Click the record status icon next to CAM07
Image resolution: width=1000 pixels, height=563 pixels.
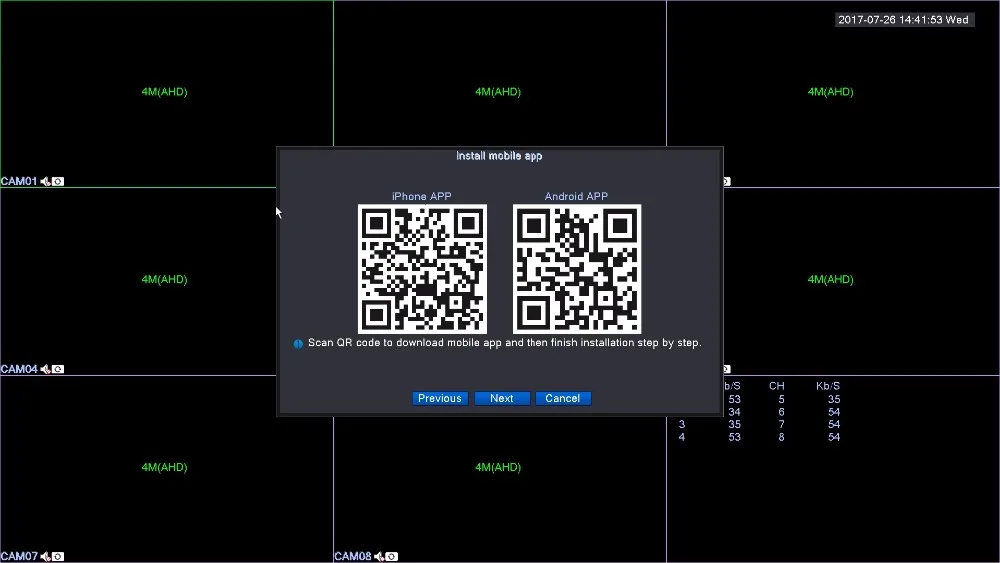[x=58, y=557]
